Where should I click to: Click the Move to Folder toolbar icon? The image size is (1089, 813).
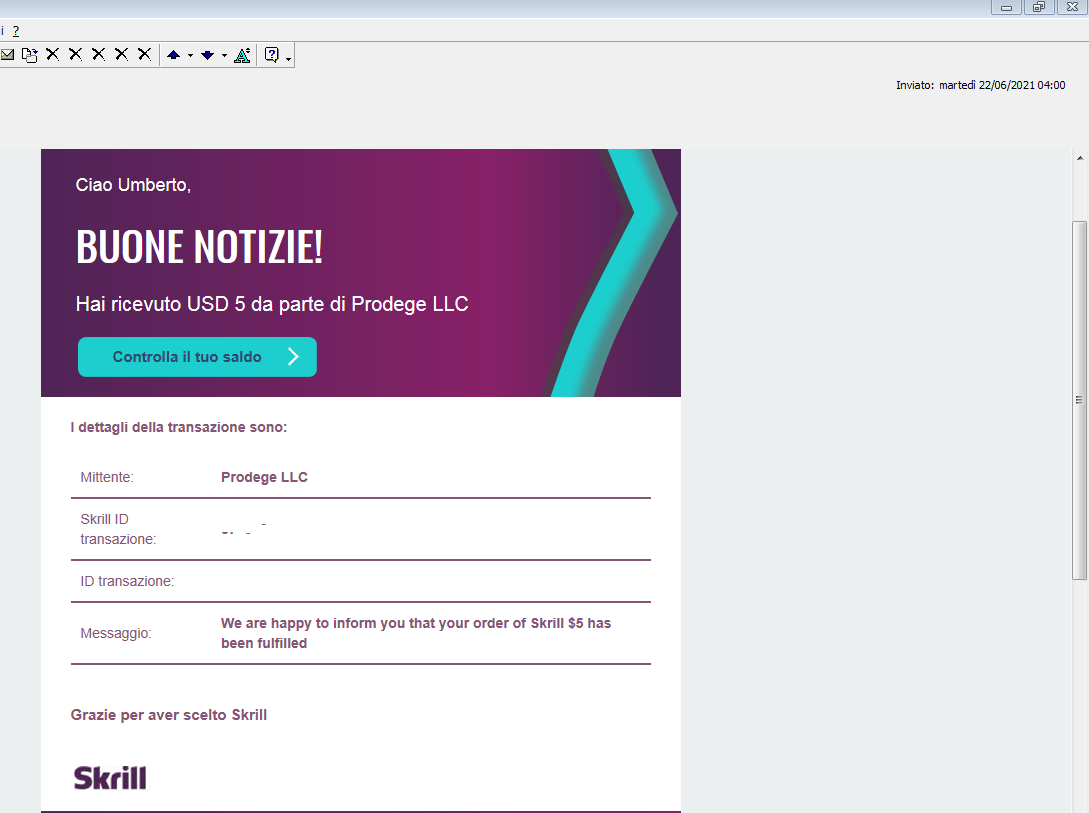pyautogui.click(x=30, y=54)
